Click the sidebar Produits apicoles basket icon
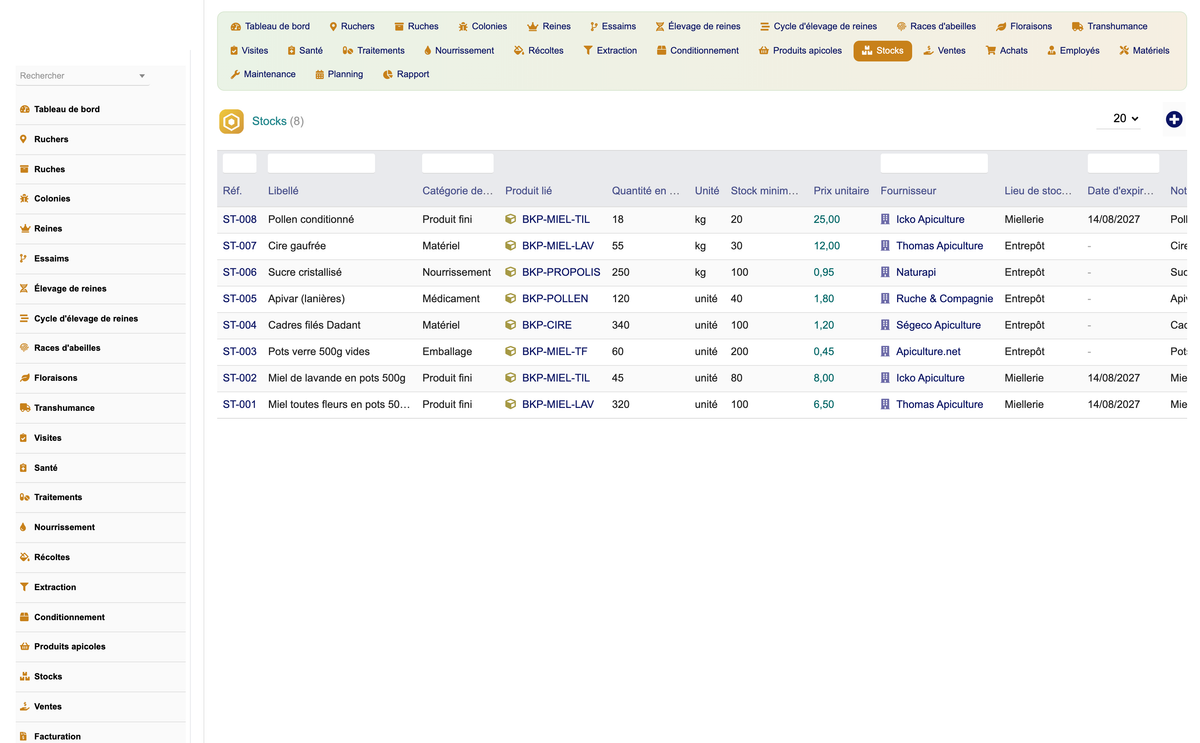Screen dimensions: 1200x743 (24, 647)
